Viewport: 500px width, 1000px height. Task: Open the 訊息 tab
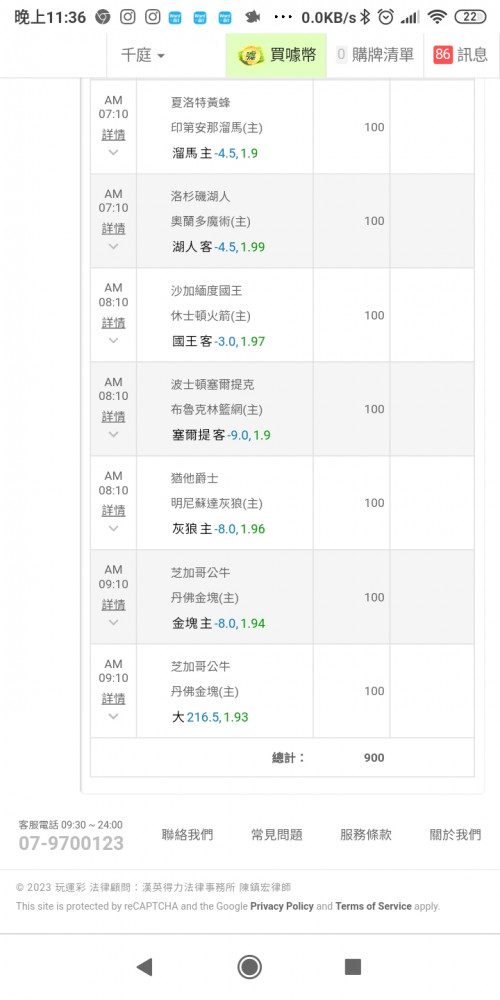(461, 55)
